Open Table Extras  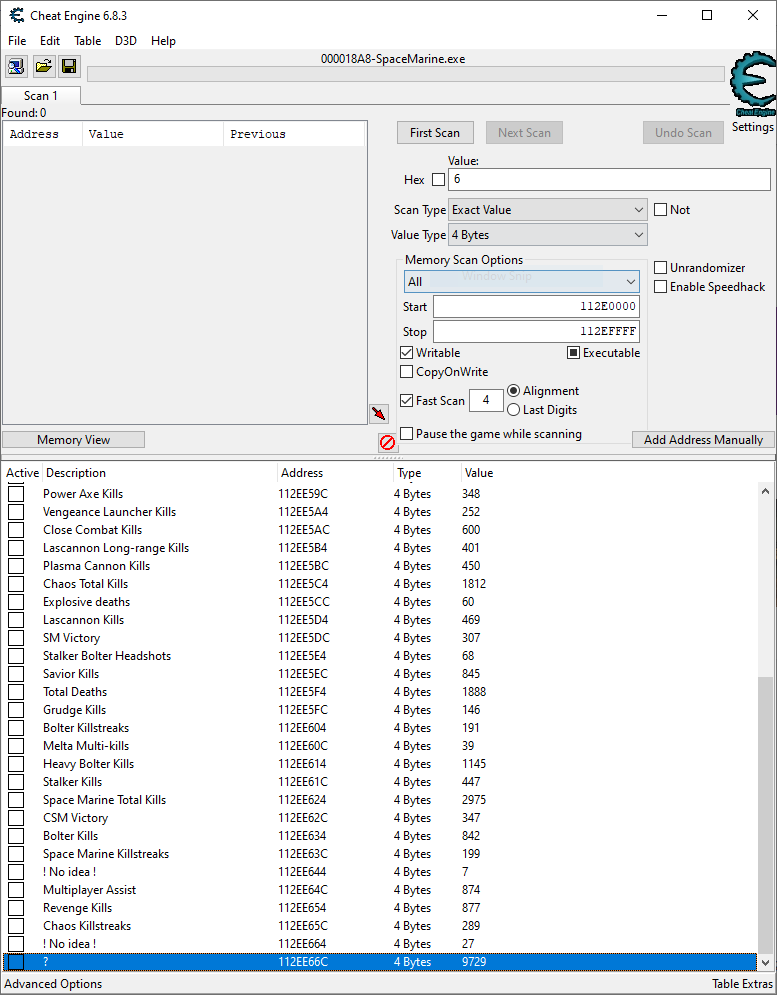coord(742,984)
